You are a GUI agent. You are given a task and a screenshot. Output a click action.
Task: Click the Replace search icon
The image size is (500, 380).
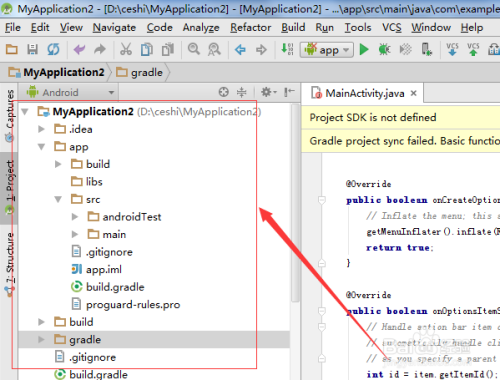[214, 50]
